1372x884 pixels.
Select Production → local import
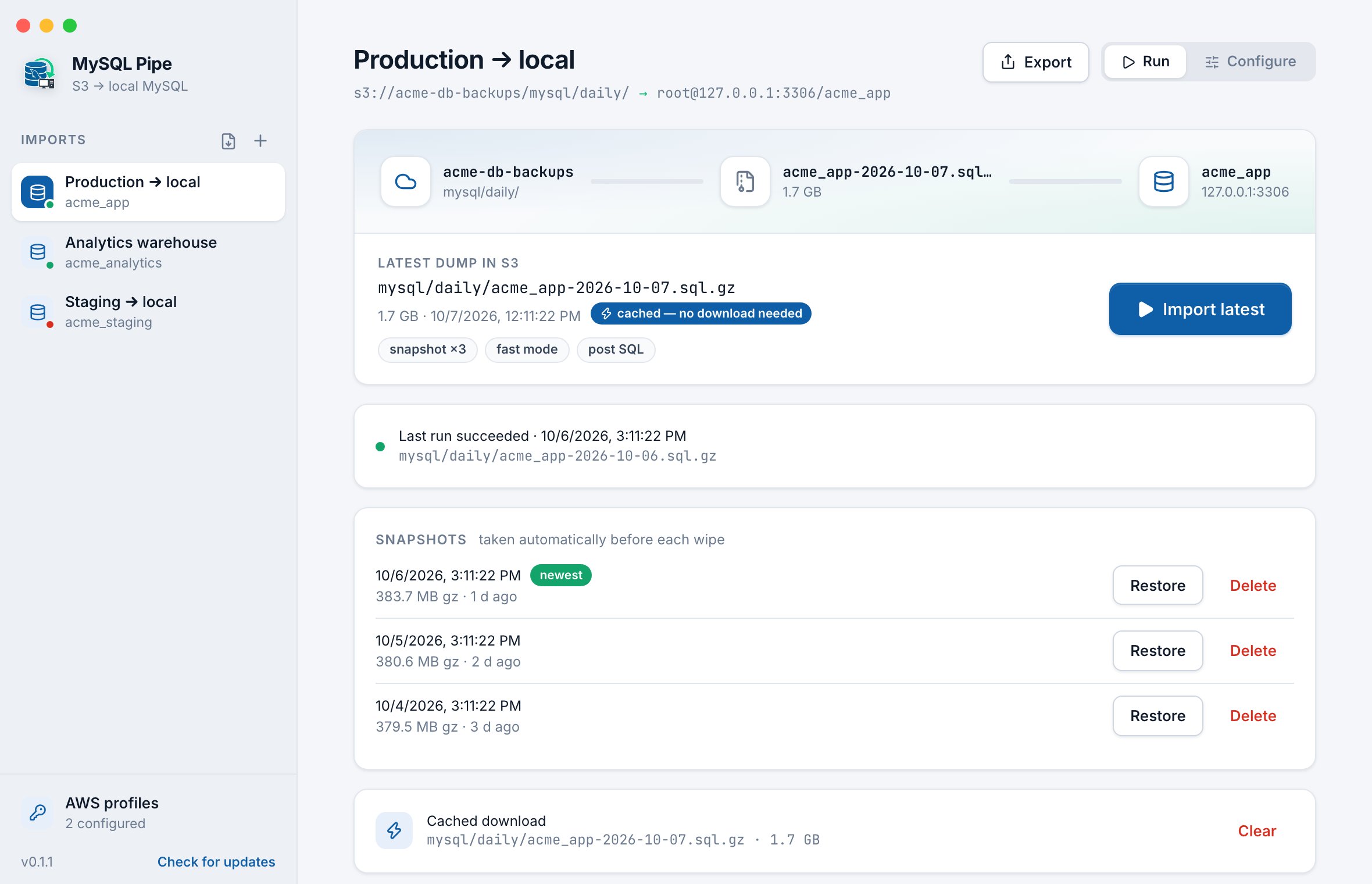click(x=148, y=192)
